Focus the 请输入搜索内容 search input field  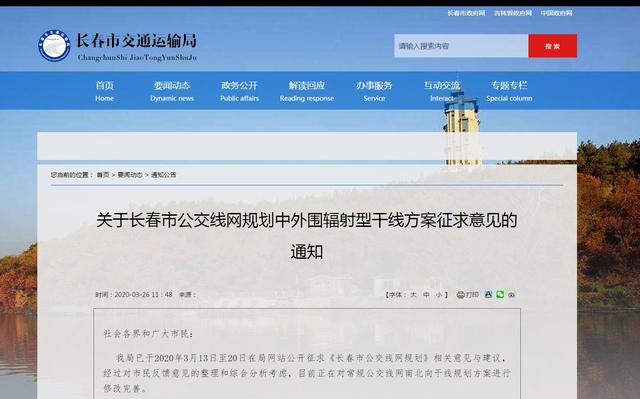click(461, 46)
